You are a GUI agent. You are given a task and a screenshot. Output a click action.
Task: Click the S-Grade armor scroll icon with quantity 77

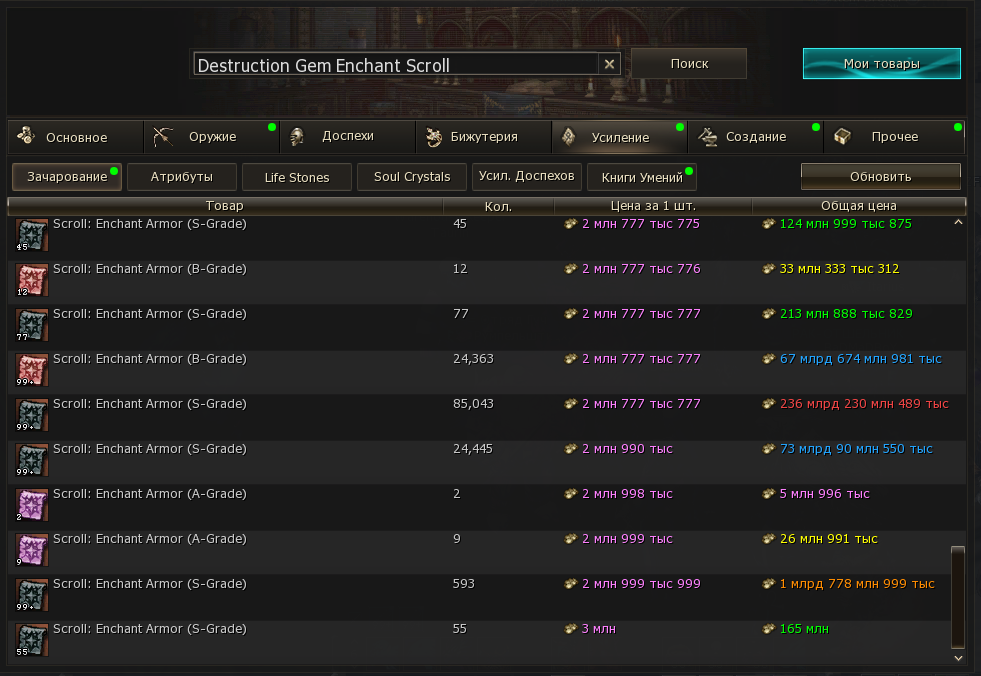(32, 324)
